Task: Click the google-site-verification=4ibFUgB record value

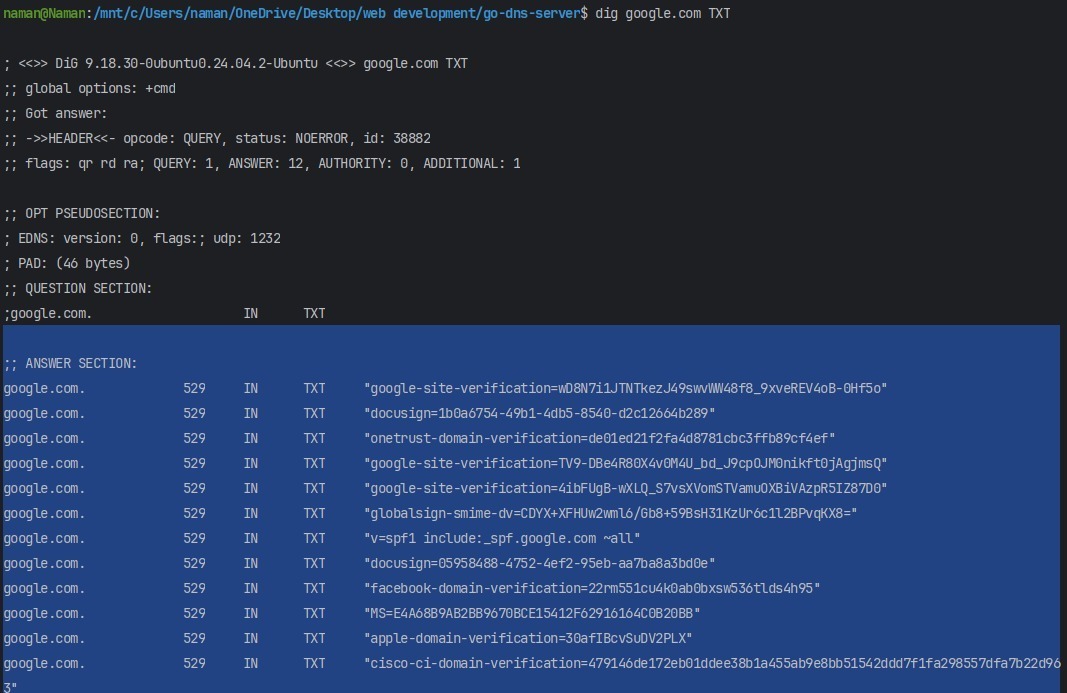Action: [625, 488]
